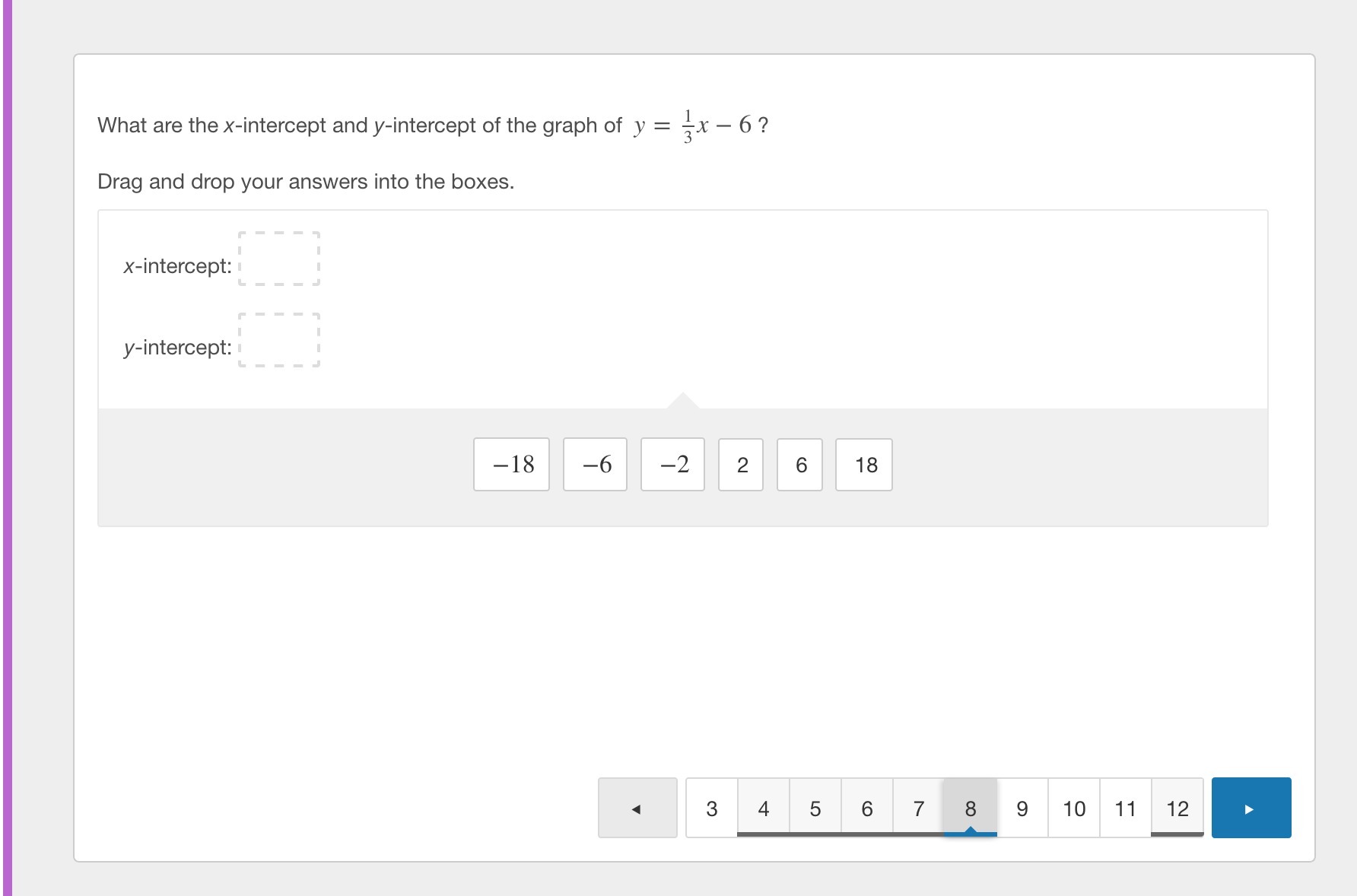Jump to question 10
Screen dimensions: 1357x896
pos(1074,808)
